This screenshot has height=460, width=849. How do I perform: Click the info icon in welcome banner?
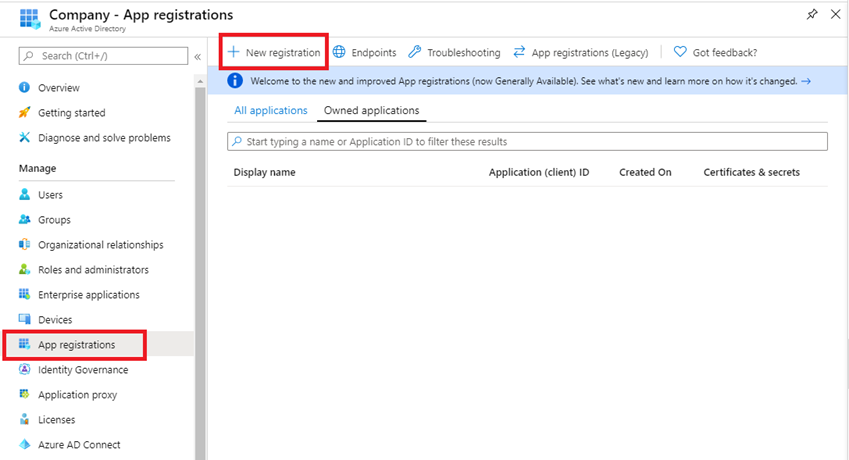(x=234, y=81)
